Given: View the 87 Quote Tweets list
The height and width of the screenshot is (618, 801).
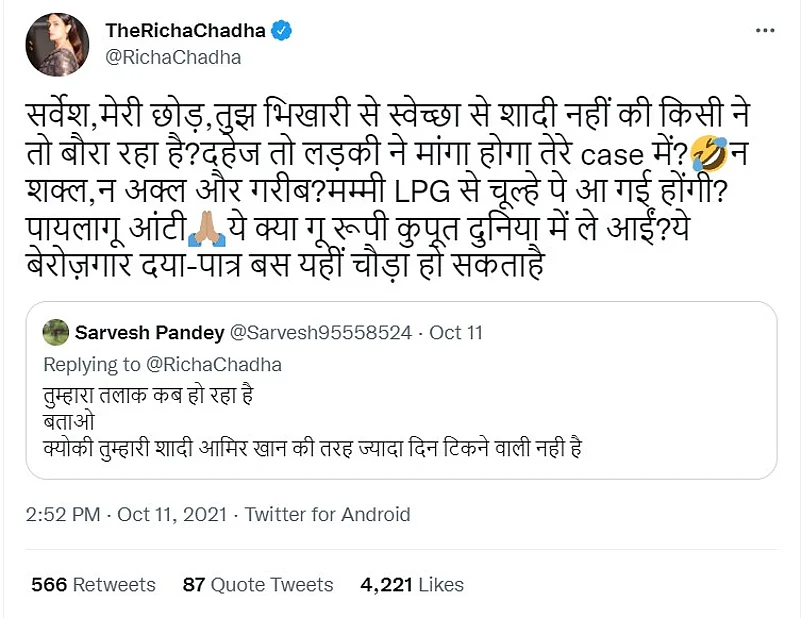Looking at the screenshot, I should (x=258, y=584).
